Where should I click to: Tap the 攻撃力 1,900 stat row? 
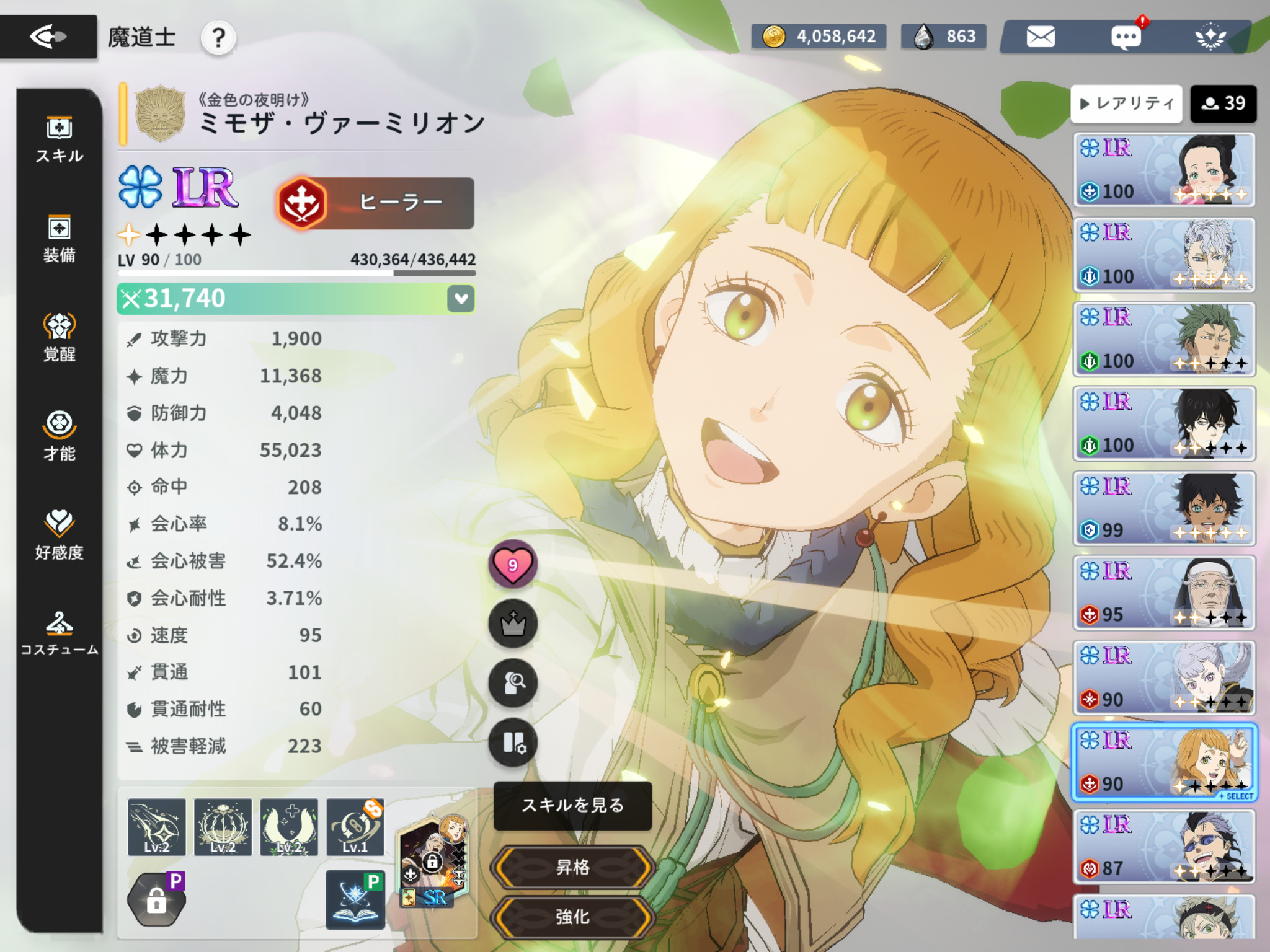224,339
